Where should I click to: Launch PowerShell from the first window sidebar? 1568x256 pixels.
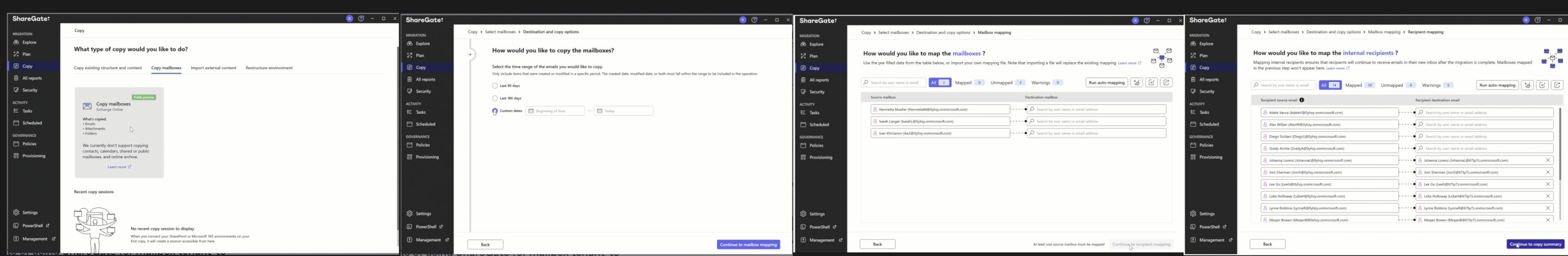point(32,226)
